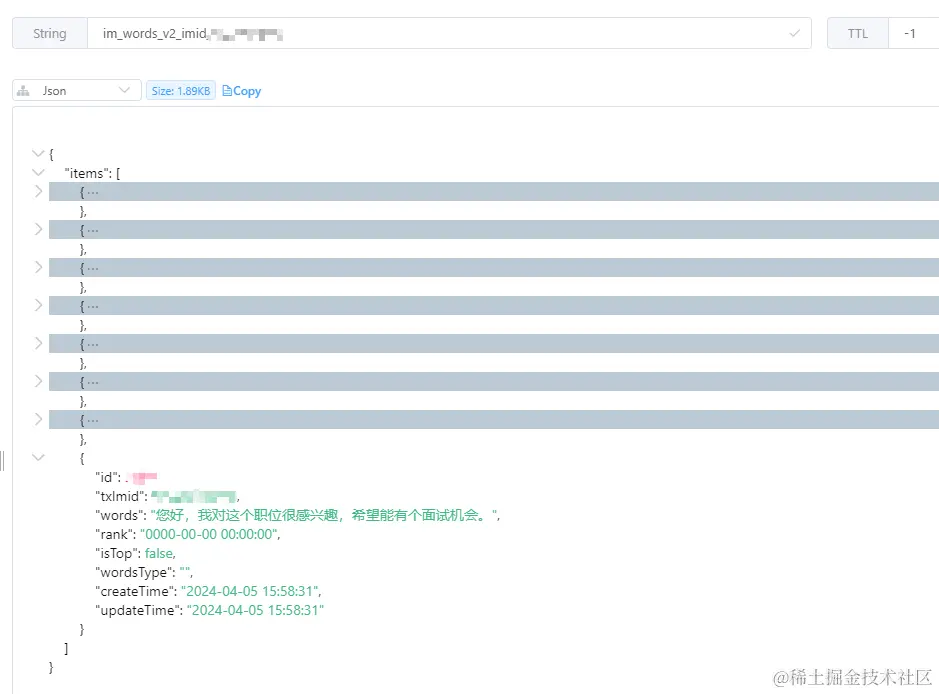Click the "txImid" key line
The height and width of the screenshot is (694, 939).
click(167, 496)
